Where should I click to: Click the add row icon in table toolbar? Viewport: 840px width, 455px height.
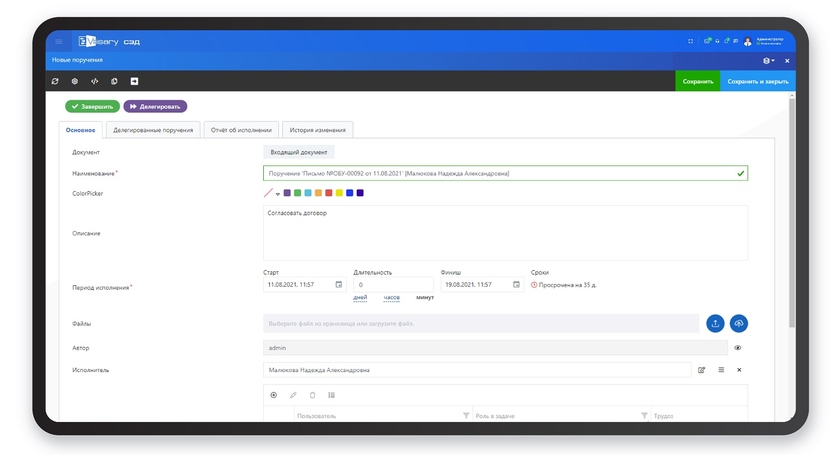click(274, 395)
